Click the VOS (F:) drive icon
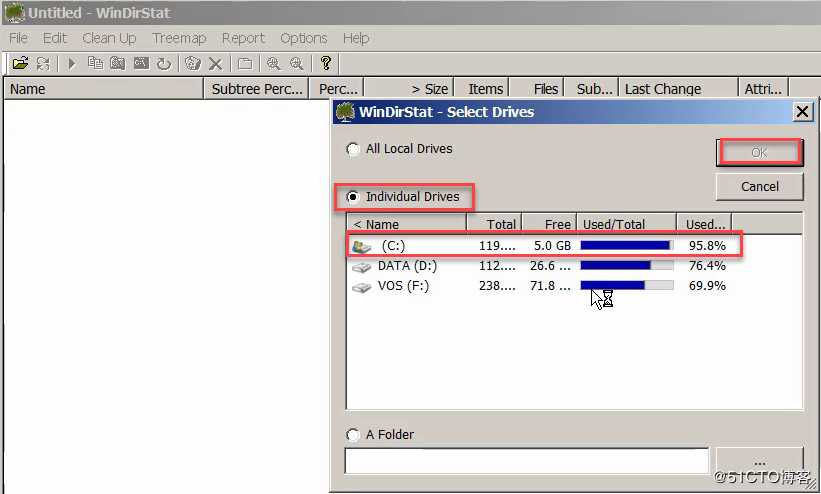821x494 pixels. coord(361,287)
